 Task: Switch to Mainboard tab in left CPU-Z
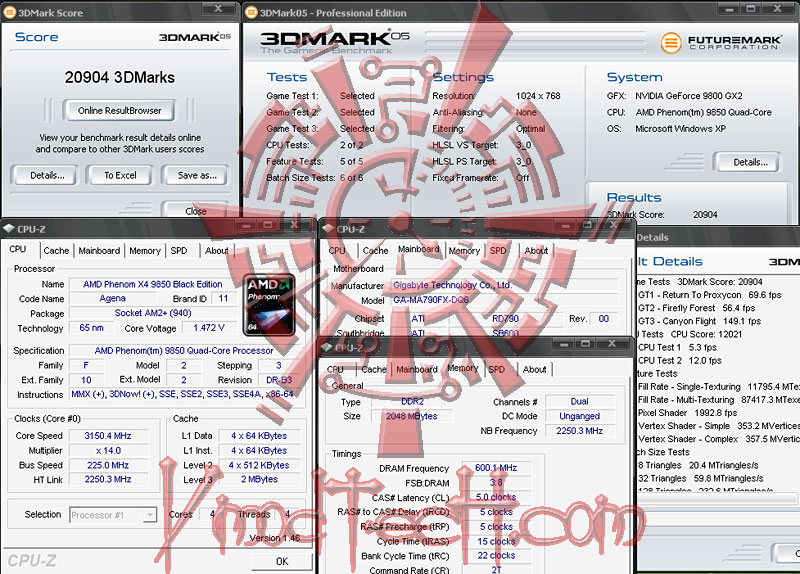[99, 251]
